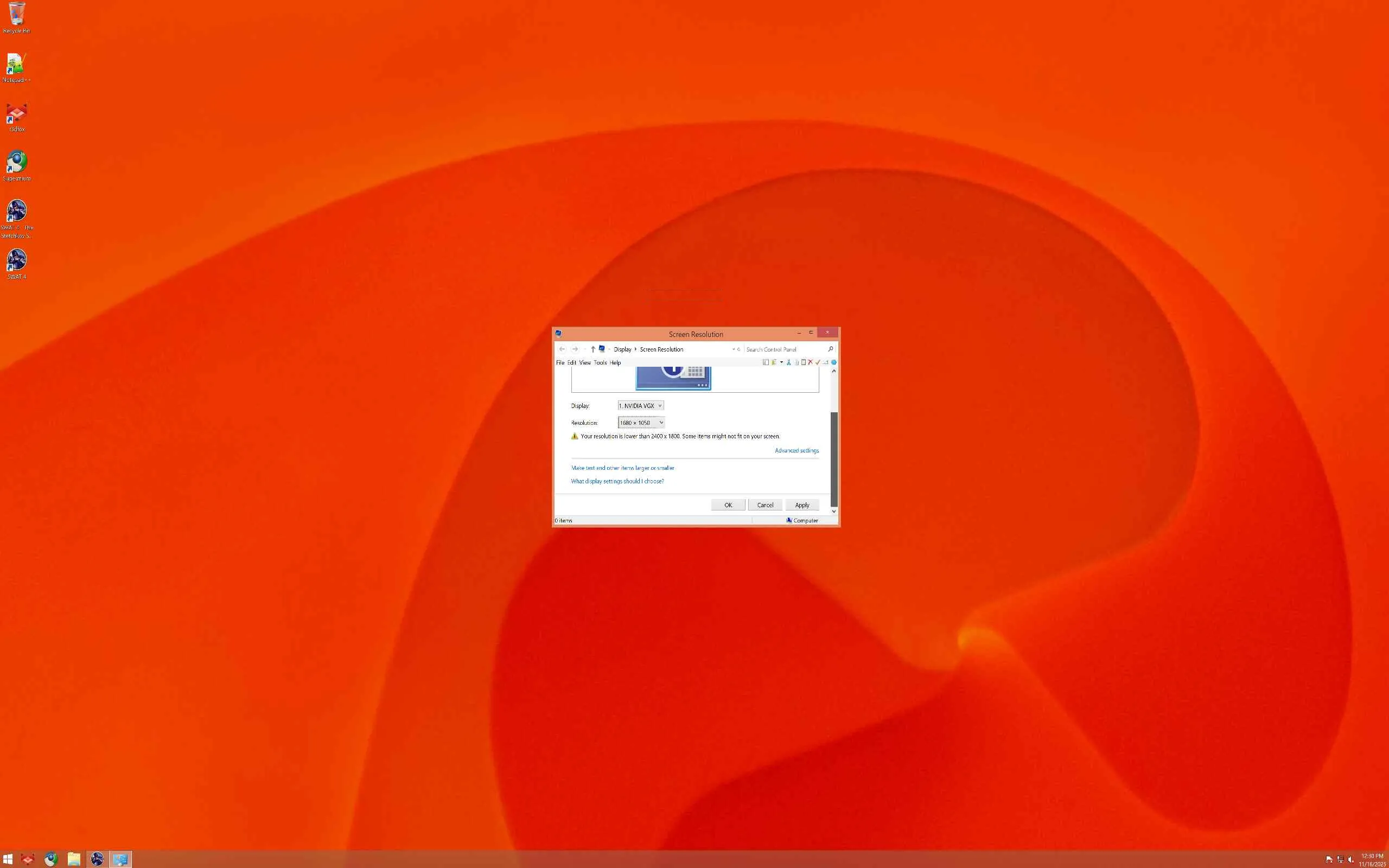Click the scroll down arrow in the dialog
Screen dimensions: 1389x868
[834, 511]
